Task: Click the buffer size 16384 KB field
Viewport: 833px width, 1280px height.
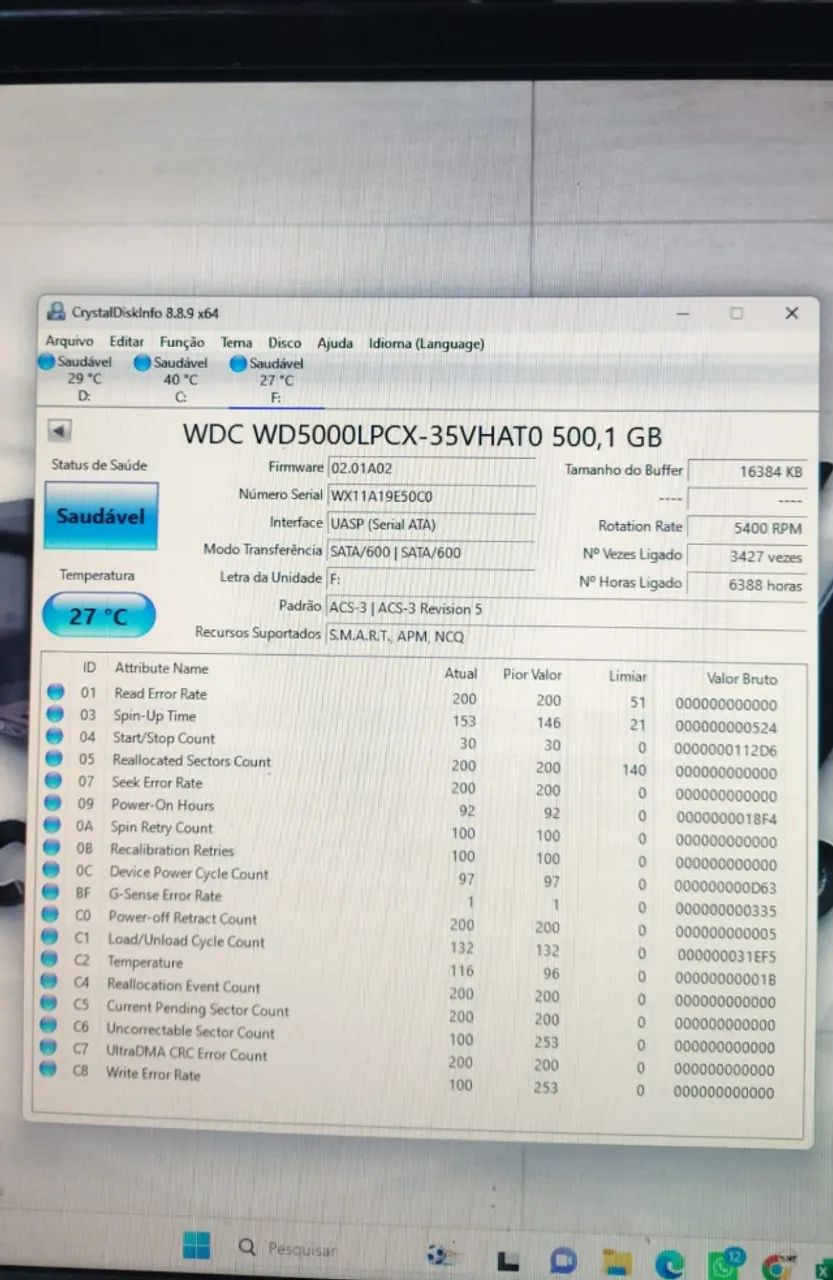Action: (x=747, y=472)
